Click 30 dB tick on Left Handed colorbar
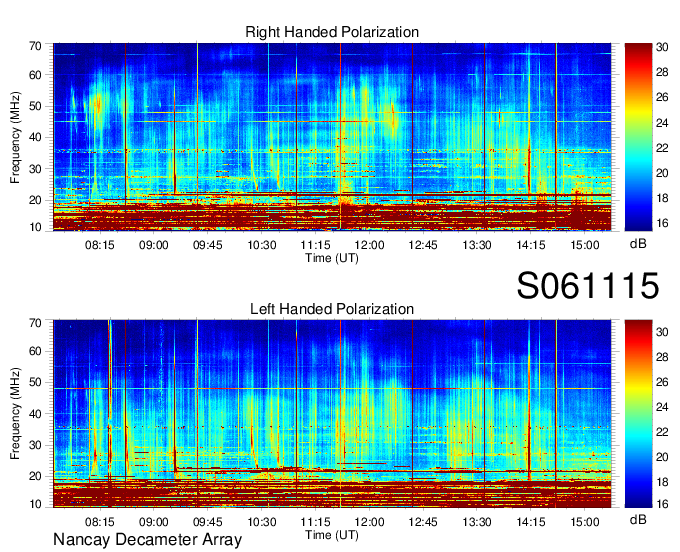Viewport: 680px width, 552px height. point(662,332)
